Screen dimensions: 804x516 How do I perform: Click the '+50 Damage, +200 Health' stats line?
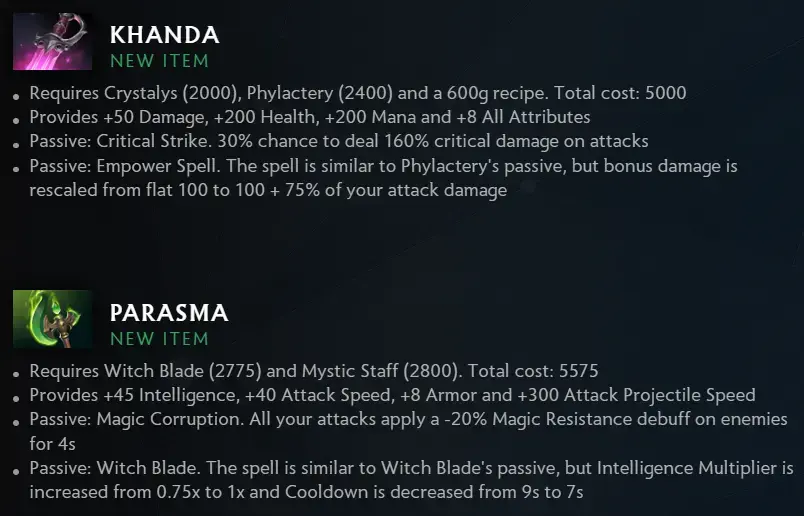310,117
